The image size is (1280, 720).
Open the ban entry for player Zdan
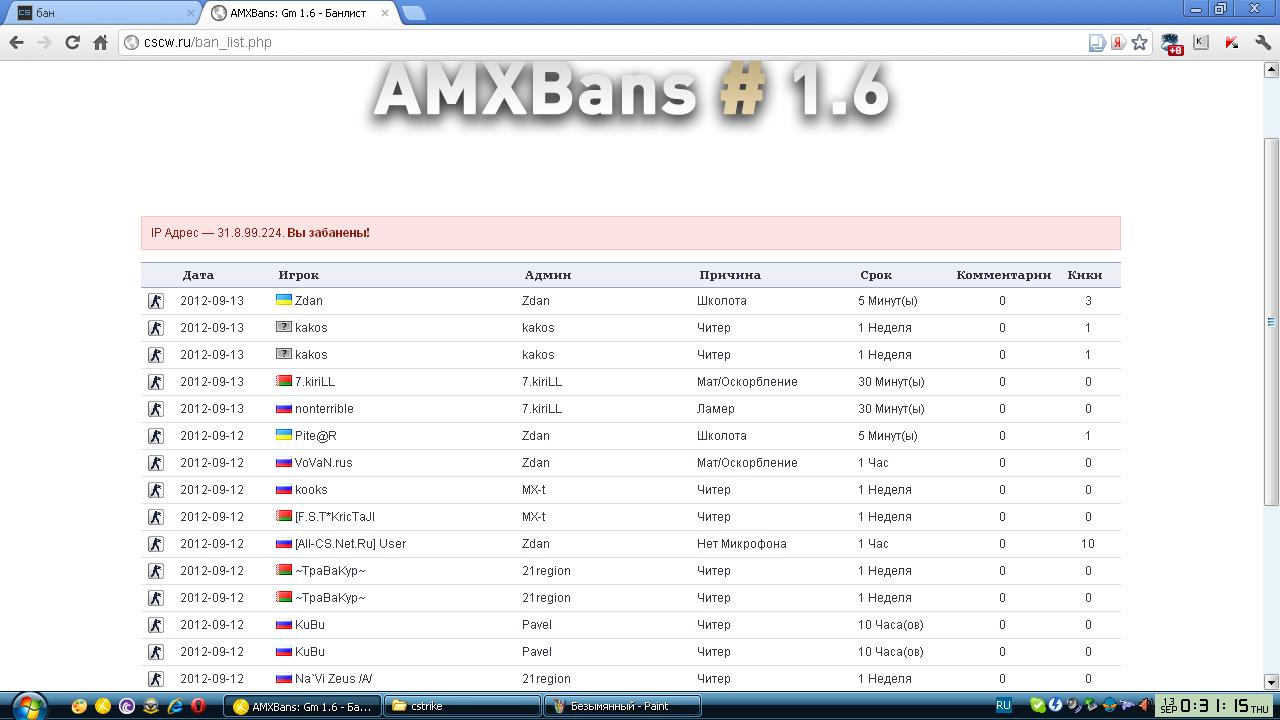pyautogui.click(x=308, y=300)
